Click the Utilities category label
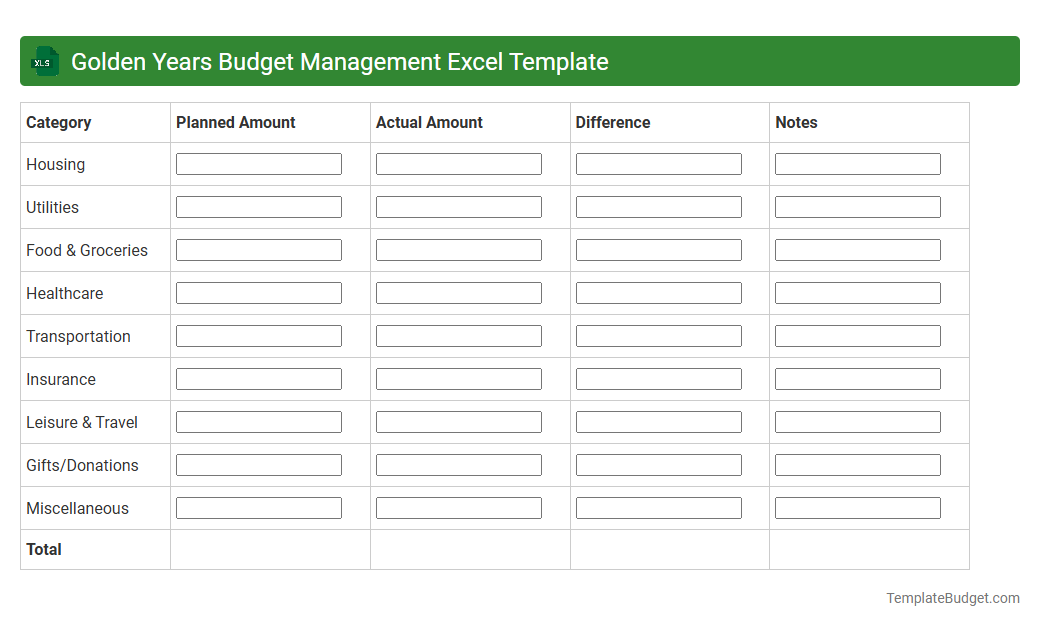1040x627 pixels. tap(51, 207)
